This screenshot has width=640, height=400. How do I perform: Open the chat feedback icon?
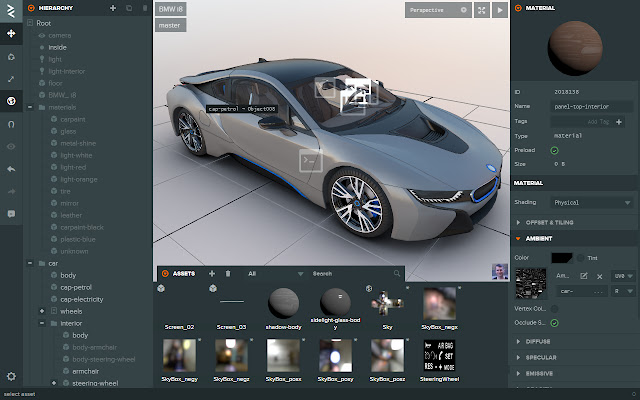pos(11,213)
